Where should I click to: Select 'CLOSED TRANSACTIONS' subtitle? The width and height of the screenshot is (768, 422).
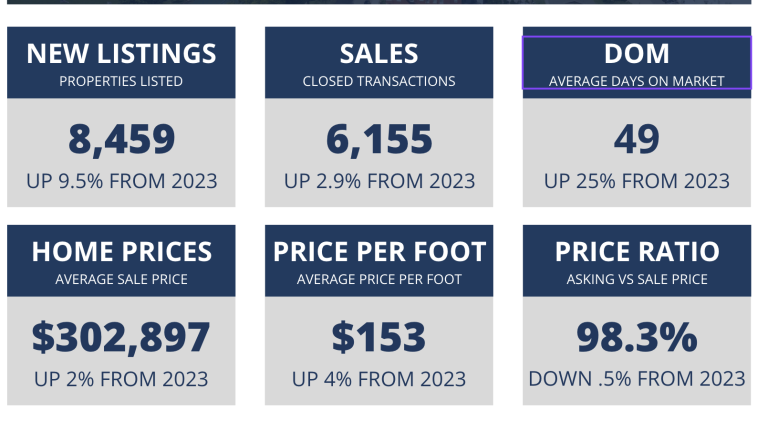coord(379,81)
